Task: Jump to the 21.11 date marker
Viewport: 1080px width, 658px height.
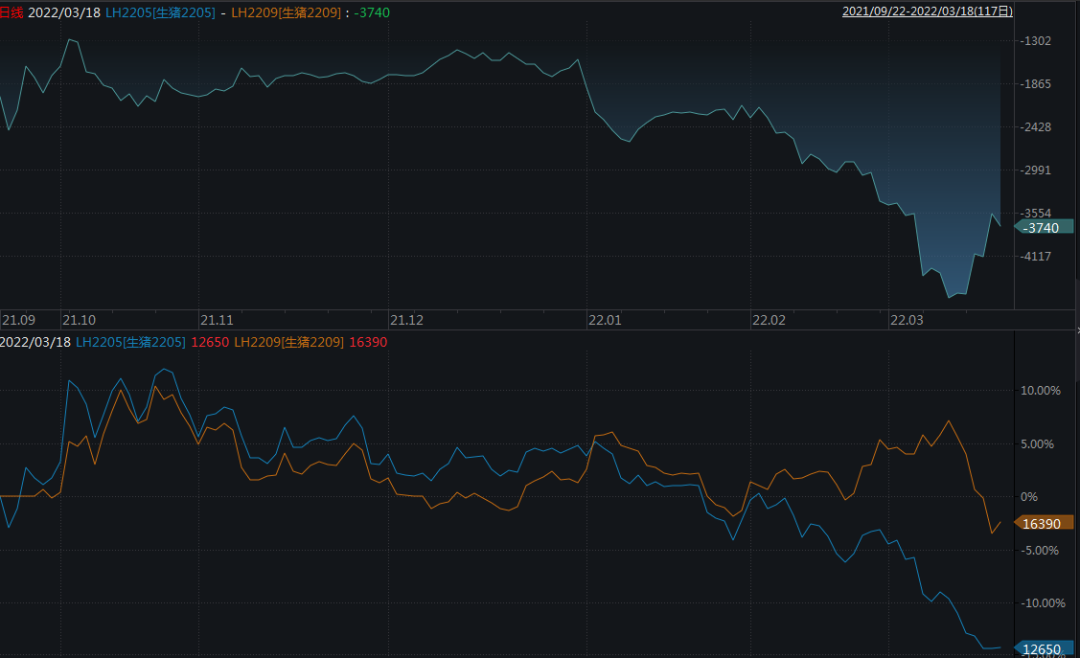Action: tap(217, 320)
